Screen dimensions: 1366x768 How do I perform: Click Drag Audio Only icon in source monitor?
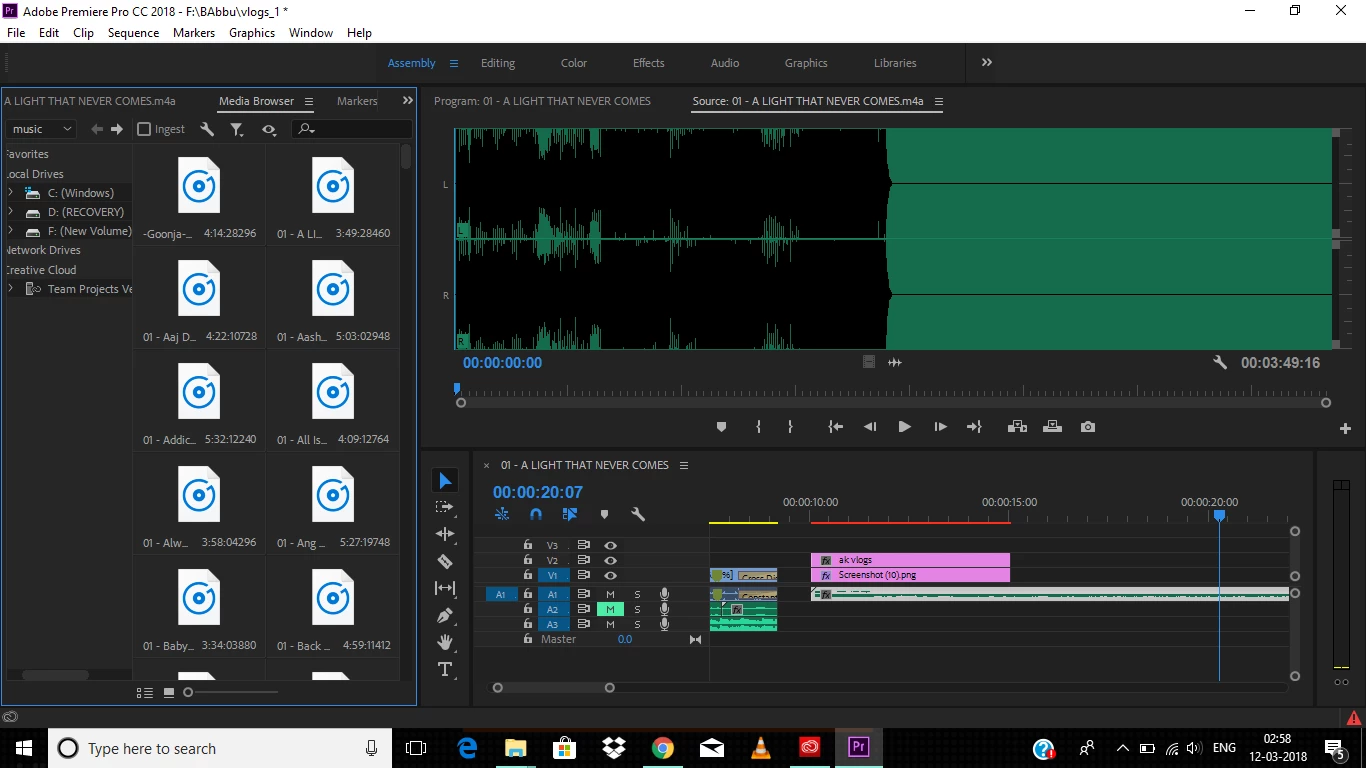click(895, 363)
